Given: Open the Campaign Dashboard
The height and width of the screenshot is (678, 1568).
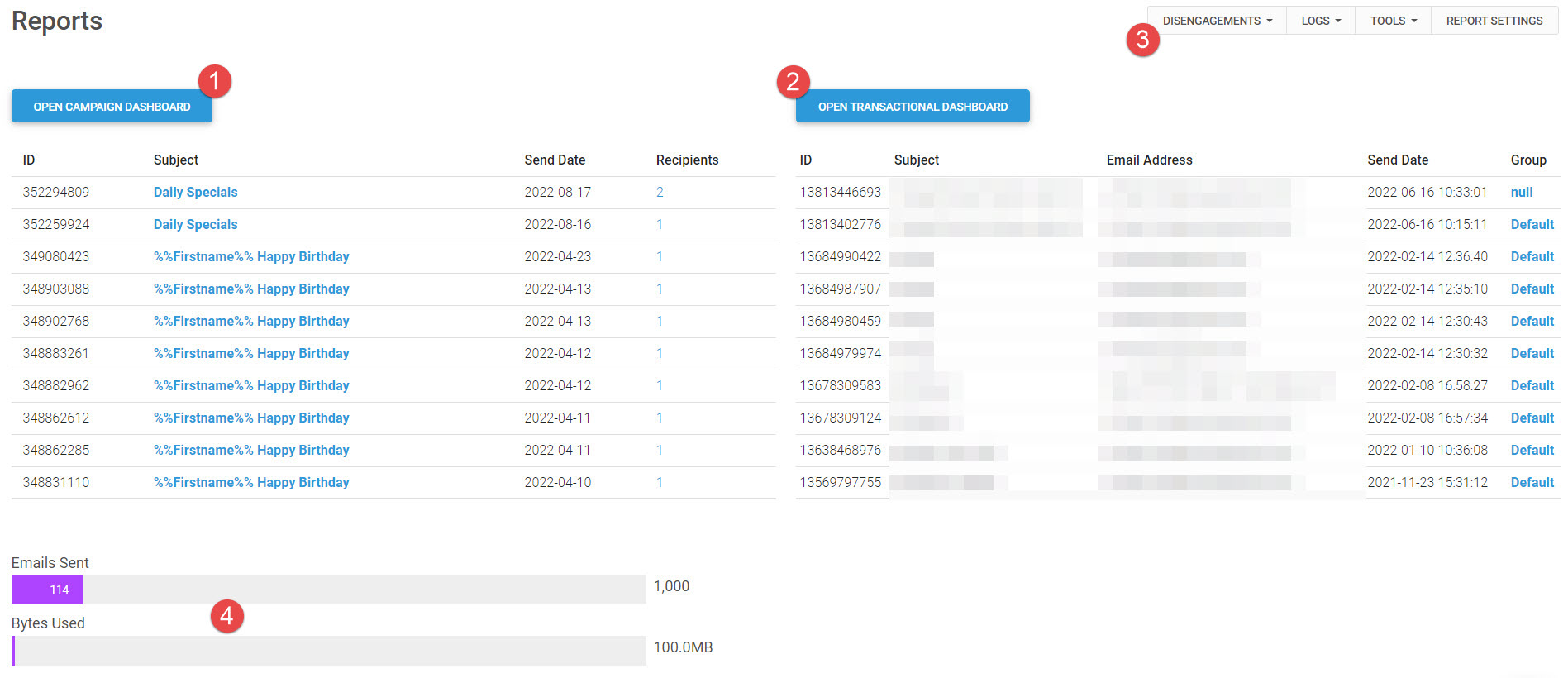Looking at the screenshot, I should point(112,107).
